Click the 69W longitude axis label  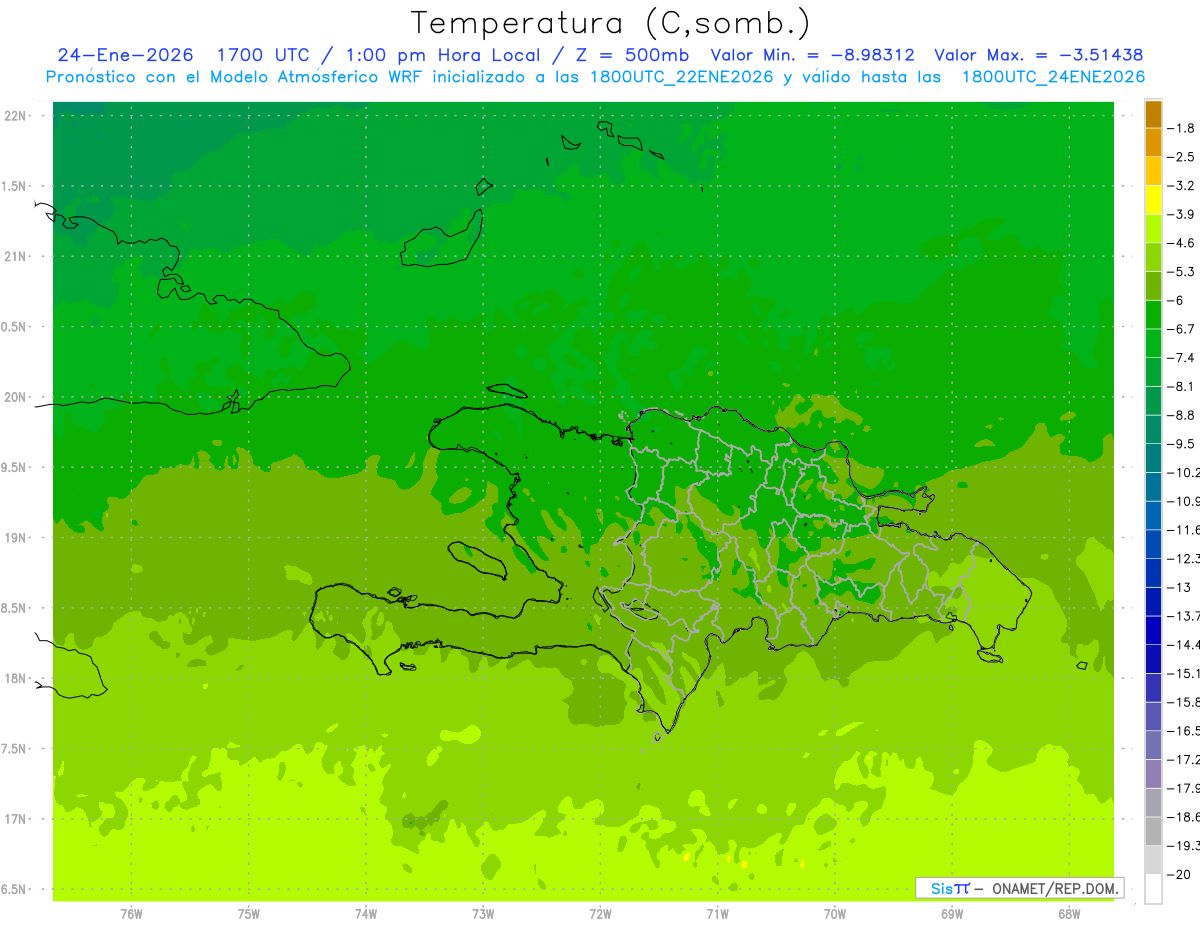click(952, 914)
